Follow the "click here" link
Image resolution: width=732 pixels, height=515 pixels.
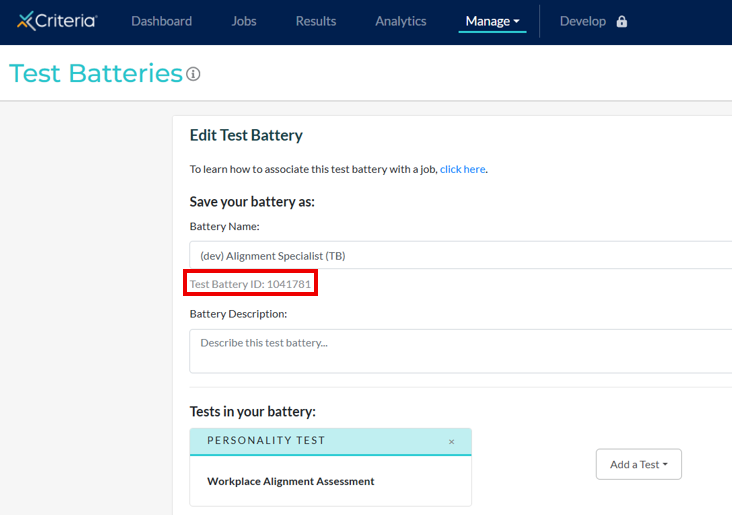pyautogui.click(x=462, y=169)
